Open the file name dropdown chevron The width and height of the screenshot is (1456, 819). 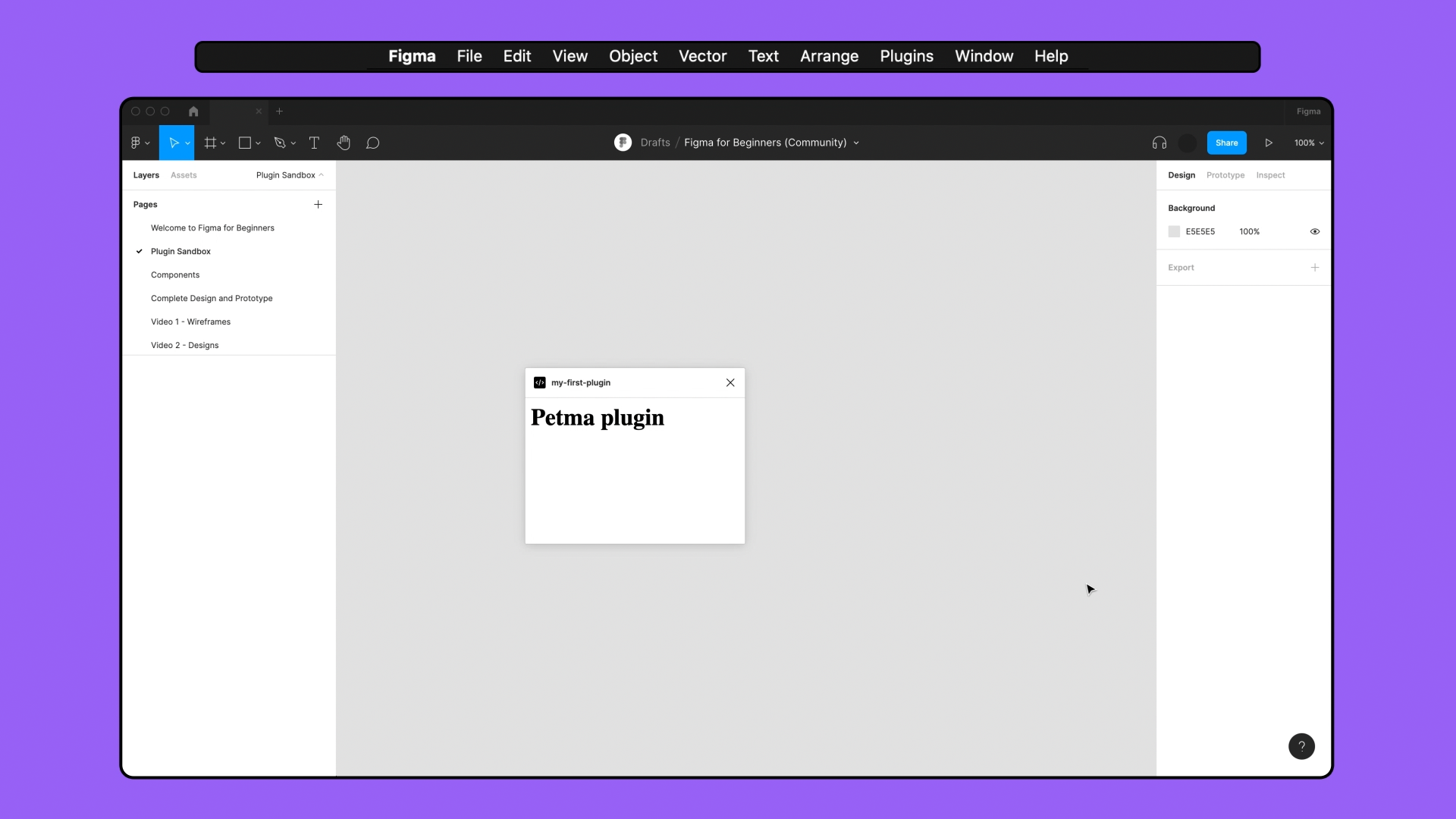tap(856, 143)
